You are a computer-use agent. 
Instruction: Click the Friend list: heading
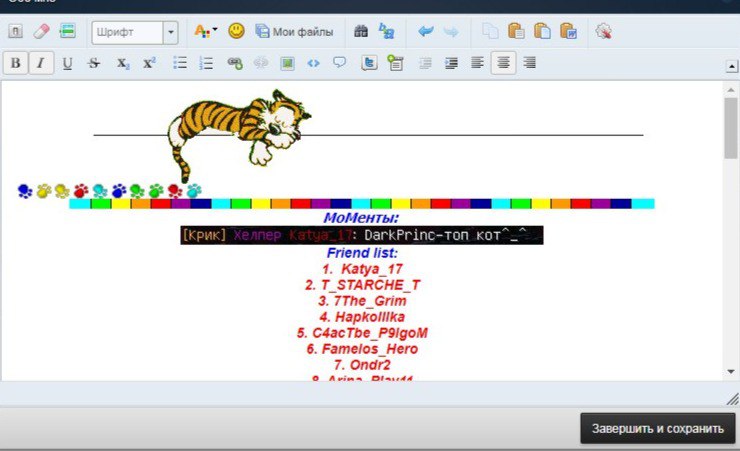click(362, 253)
